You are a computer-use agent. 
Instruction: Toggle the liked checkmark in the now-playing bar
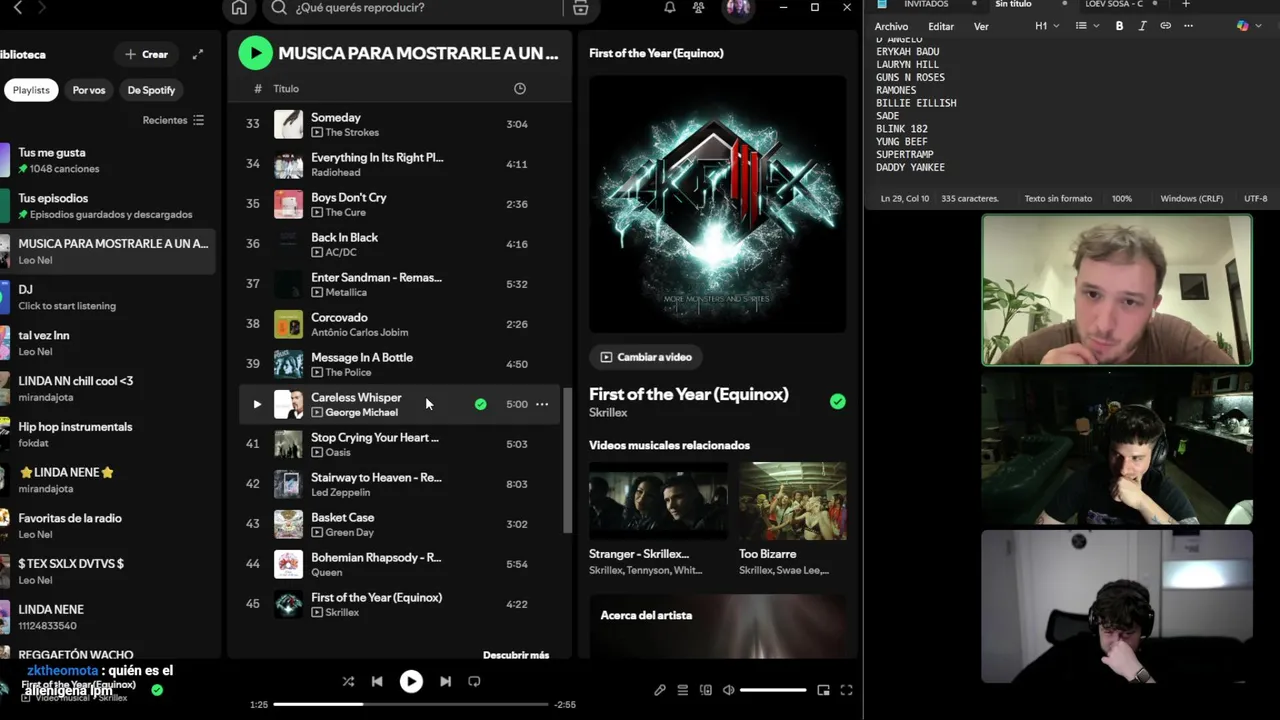pyautogui.click(x=157, y=690)
